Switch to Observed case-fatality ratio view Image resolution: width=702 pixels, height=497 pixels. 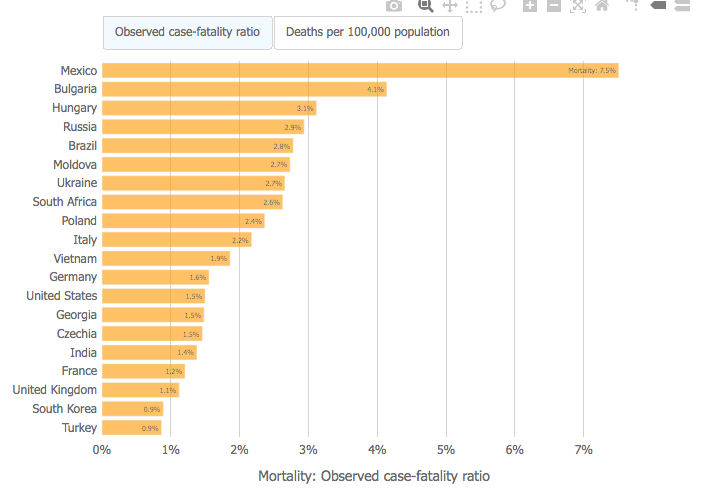click(187, 32)
